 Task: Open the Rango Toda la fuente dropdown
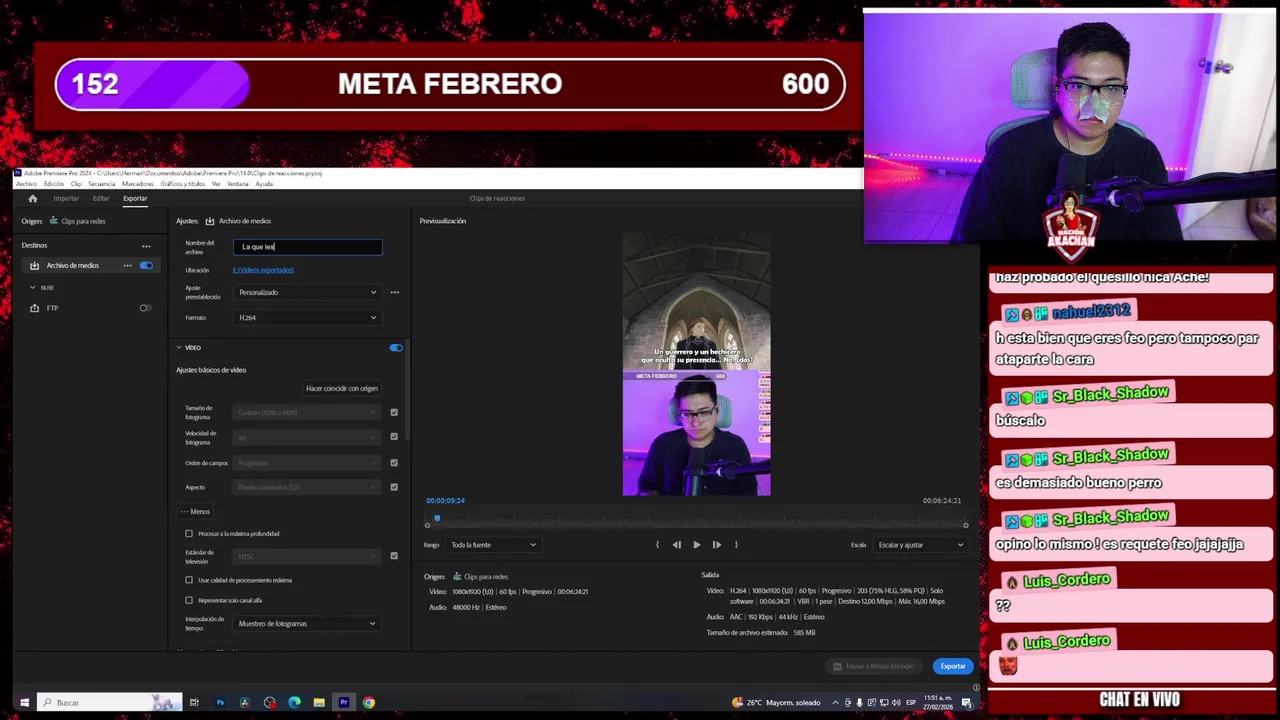(493, 545)
